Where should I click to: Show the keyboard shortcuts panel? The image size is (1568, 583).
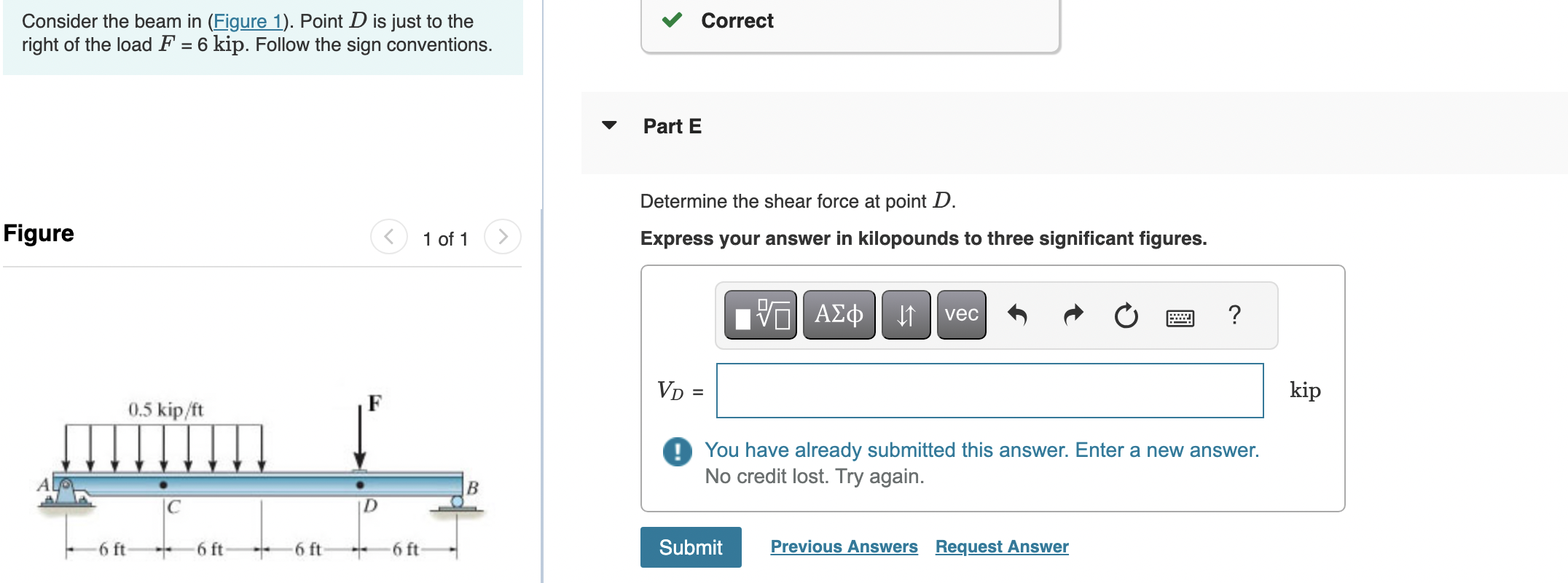[1180, 316]
